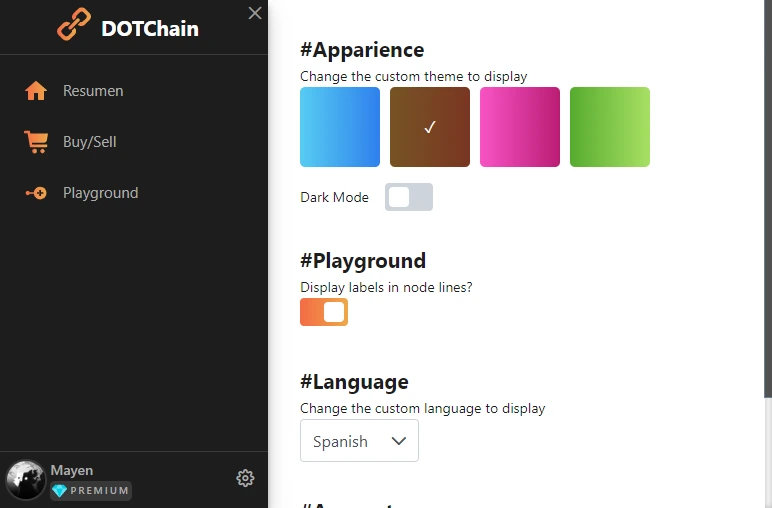Image resolution: width=772 pixels, height=508 pixels.
Task: Click the DOTChain chain-link logo icon
Action: tap(74, 24)
